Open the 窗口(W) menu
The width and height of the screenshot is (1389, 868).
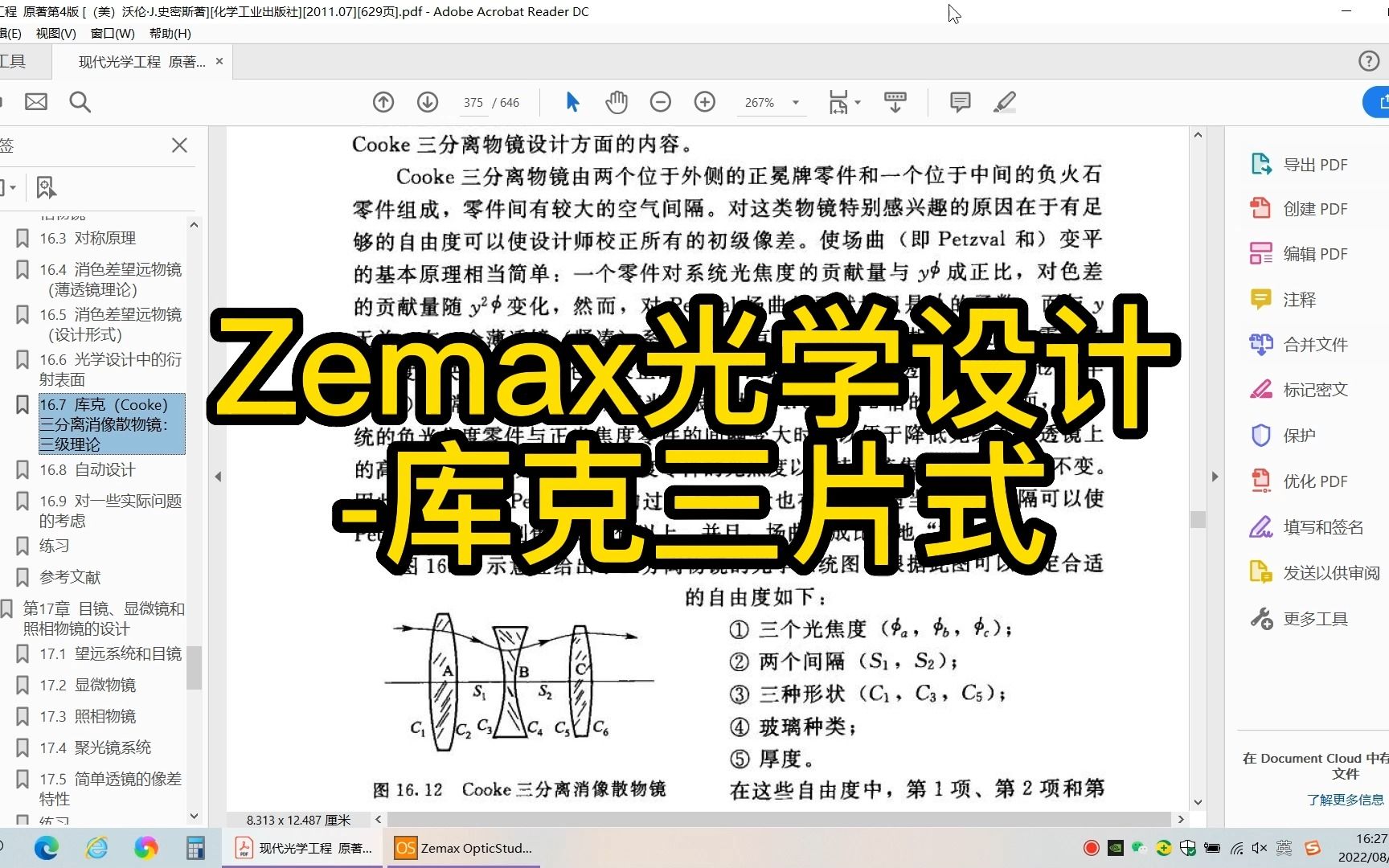113,34
